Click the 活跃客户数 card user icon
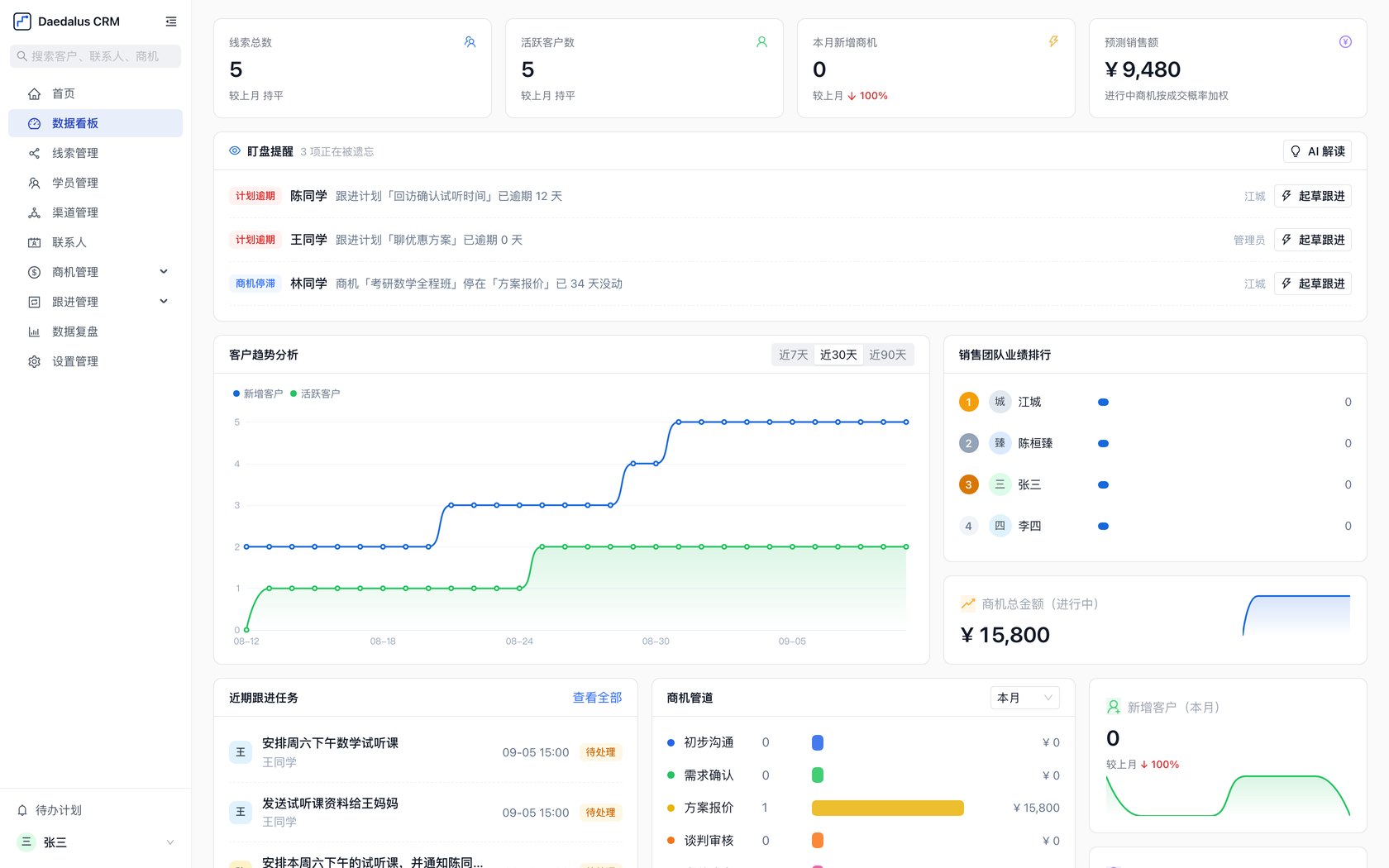Viewport: 1389px width, 868px height. click(x=761, y=41)
